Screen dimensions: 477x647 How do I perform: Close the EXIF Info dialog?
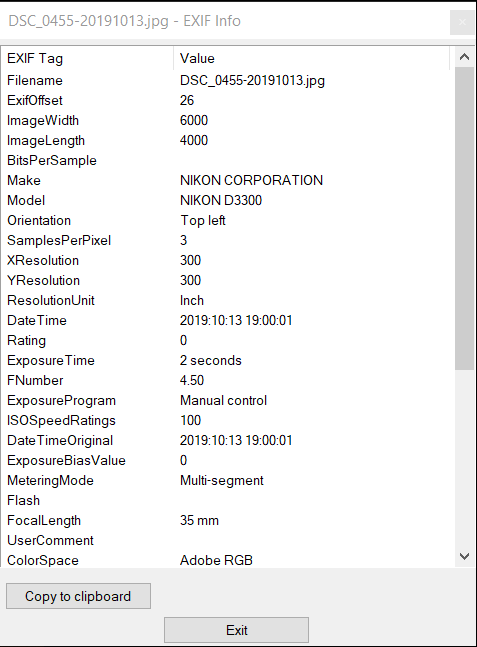[462, 22]
